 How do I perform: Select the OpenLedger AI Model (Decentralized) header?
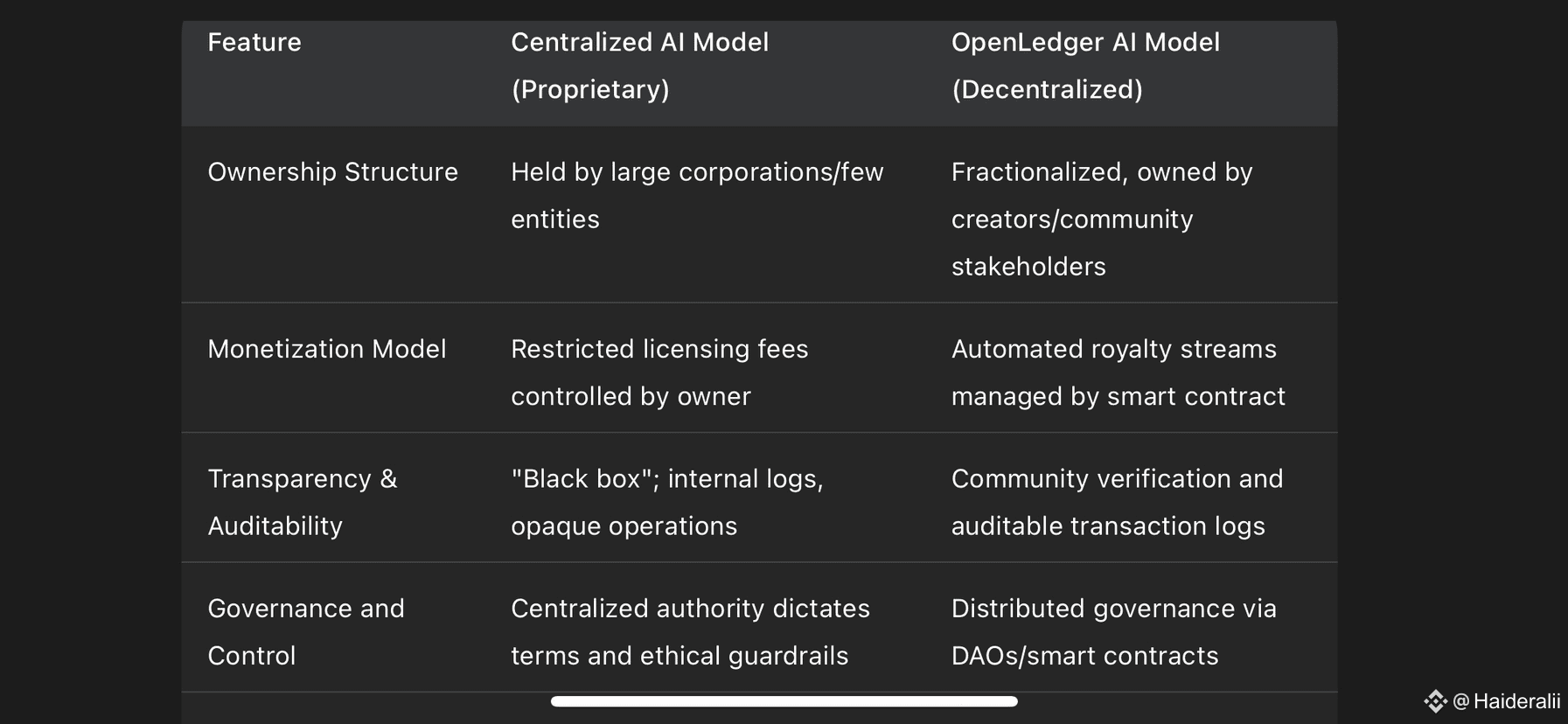point(1085,66)
